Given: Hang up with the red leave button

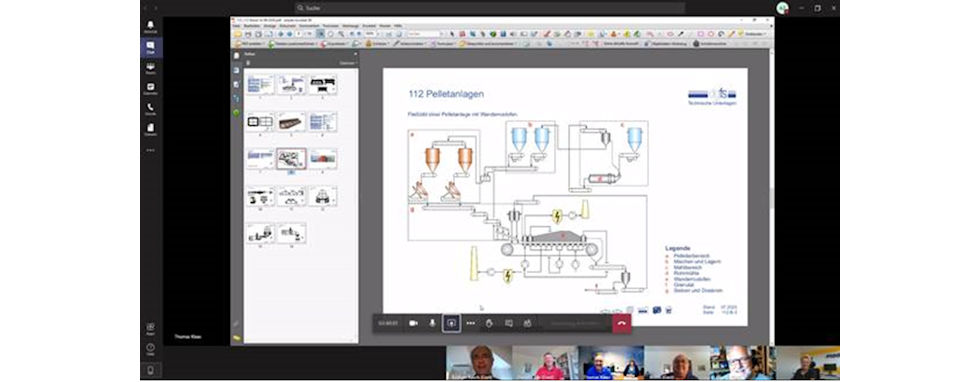Looking at the screenshot, I should [x=621, y=323].
